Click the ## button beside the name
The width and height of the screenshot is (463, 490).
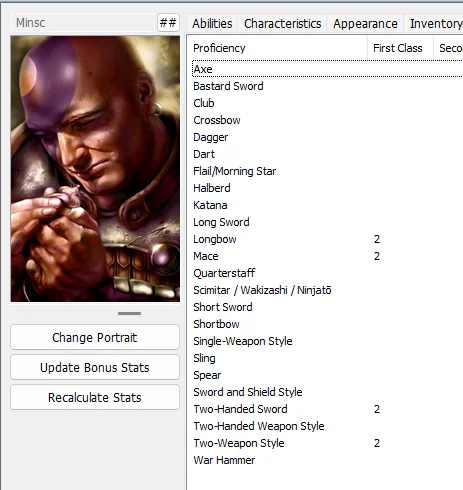168,23
